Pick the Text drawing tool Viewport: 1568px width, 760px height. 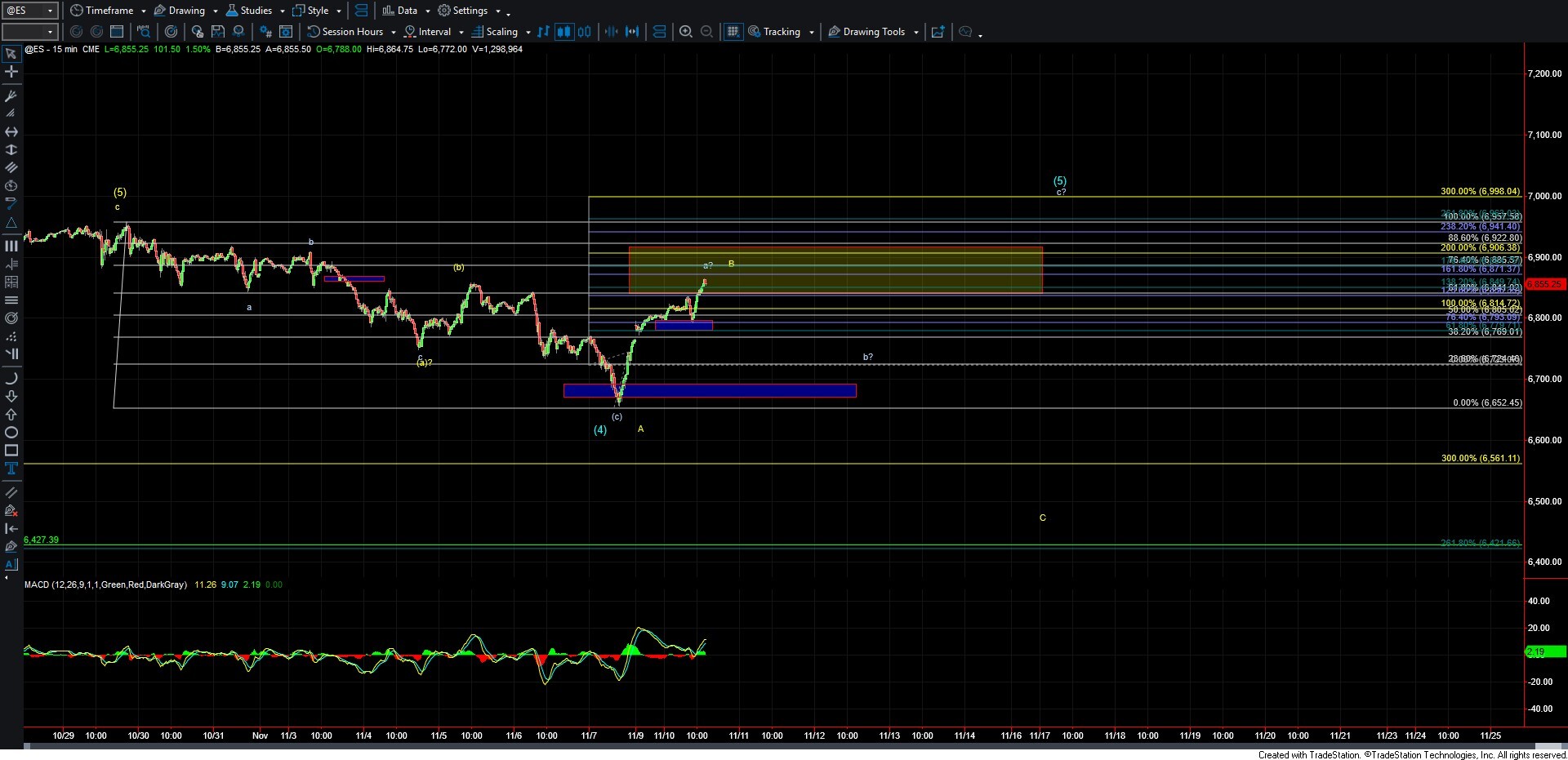11,469
